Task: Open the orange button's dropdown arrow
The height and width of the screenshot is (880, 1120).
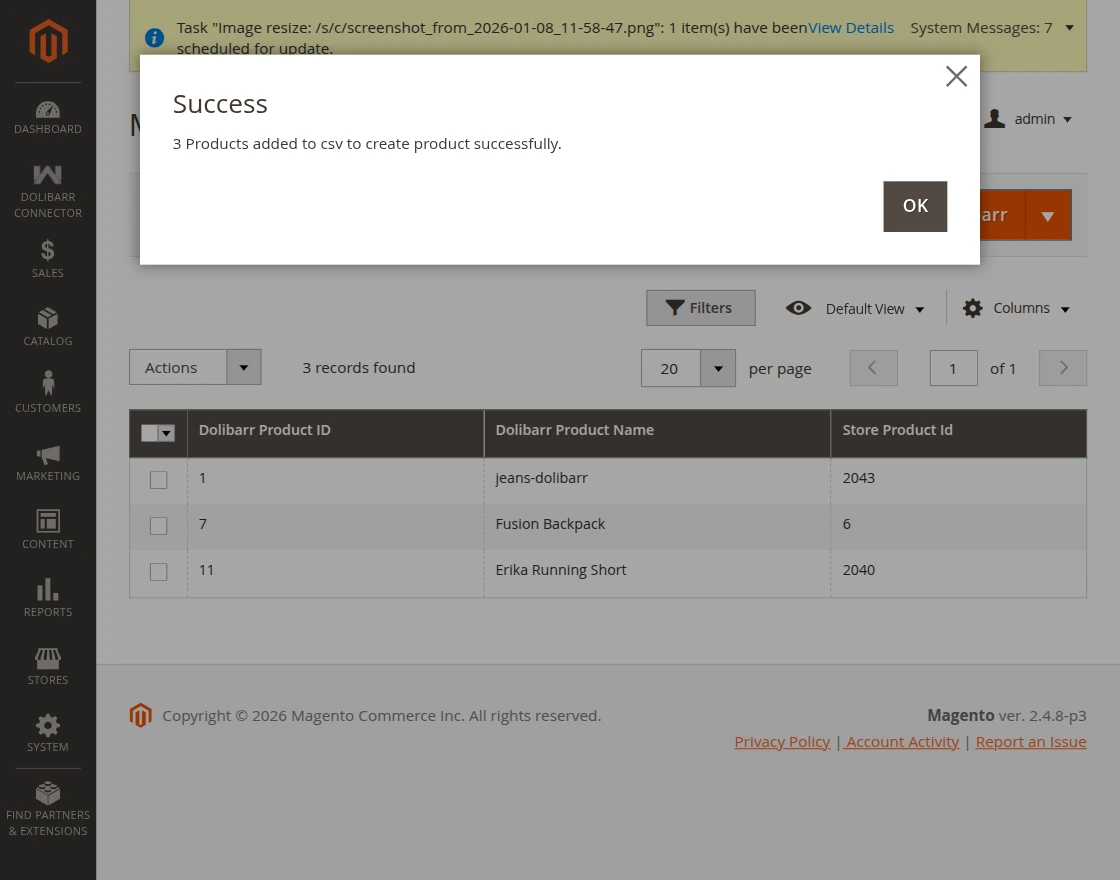Action: pos(1048,215)
